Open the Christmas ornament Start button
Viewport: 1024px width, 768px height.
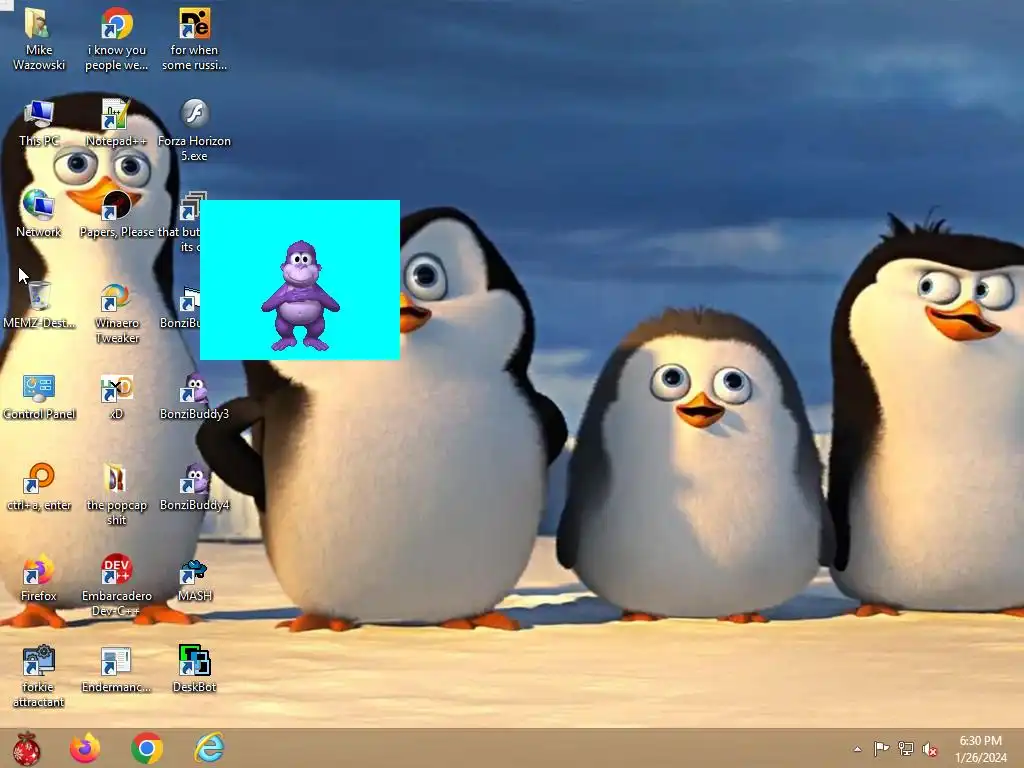click(x=27, y=748)
